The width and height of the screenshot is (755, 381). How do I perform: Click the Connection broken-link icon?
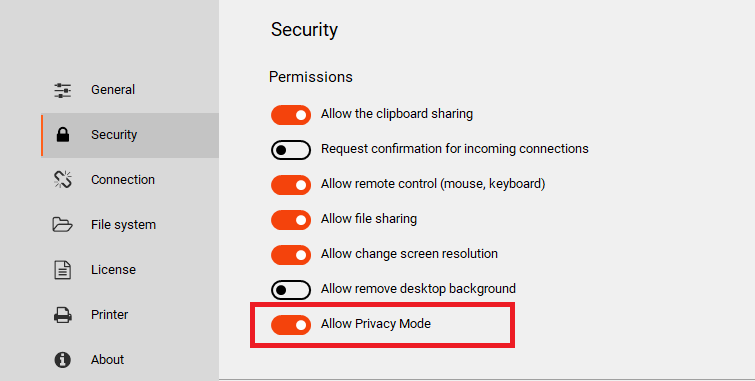click(63, 180)
